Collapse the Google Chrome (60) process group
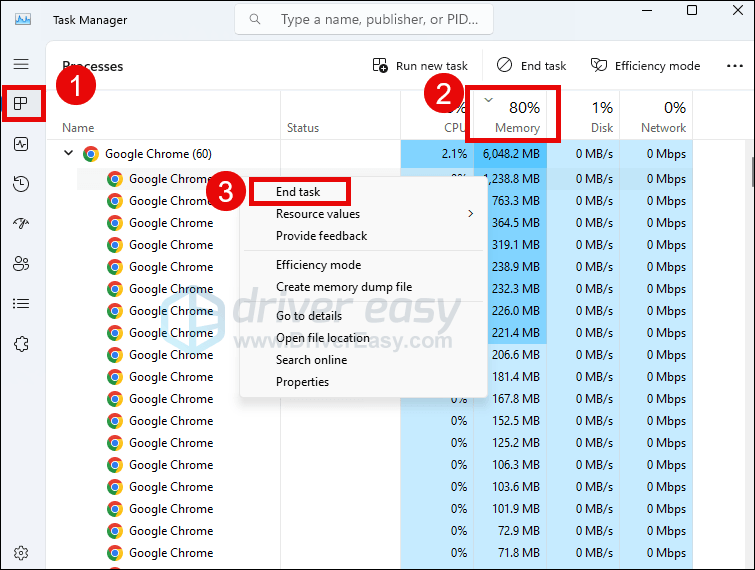The width and height of the screenshot is (755, 570). (69, 154)
